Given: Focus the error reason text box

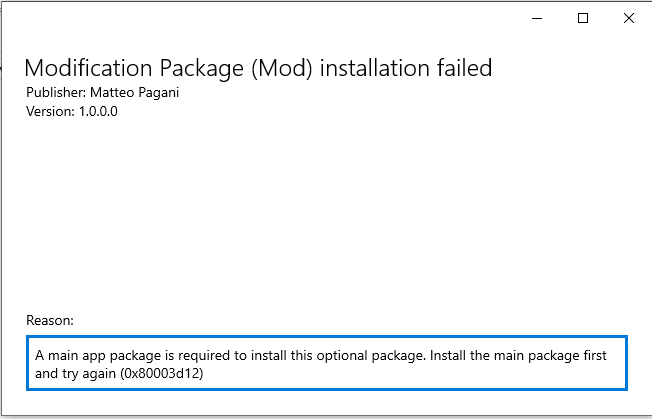Looking at the screenshot, I should [x=326, y=364].
